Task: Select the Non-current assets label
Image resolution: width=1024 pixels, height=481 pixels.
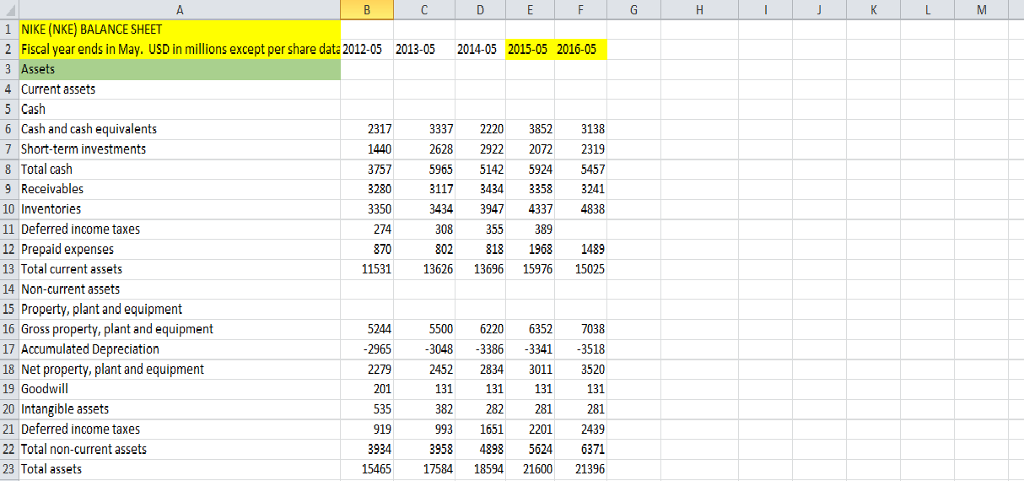Action: tap(180, 289)
